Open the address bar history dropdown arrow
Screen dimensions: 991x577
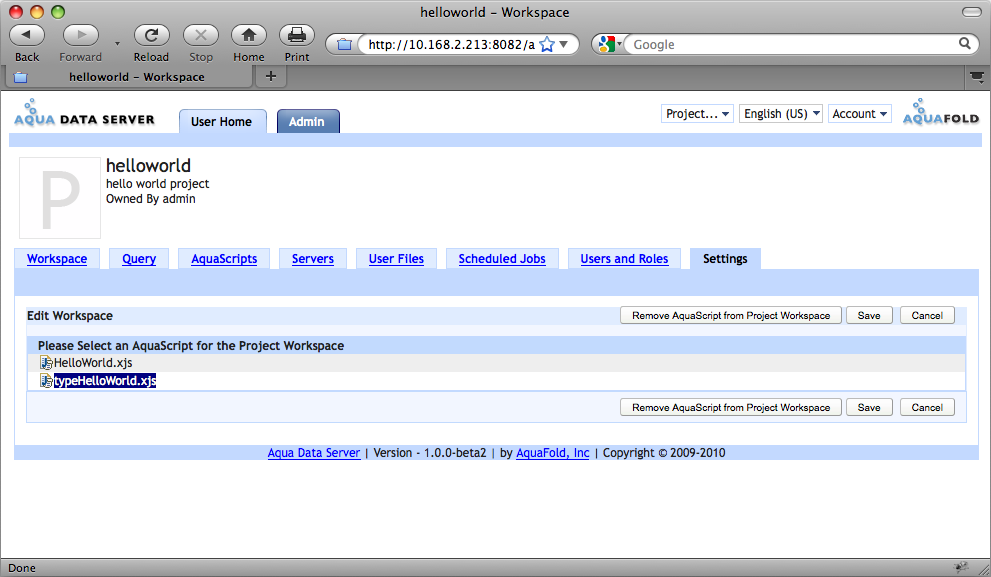point(564,44)
